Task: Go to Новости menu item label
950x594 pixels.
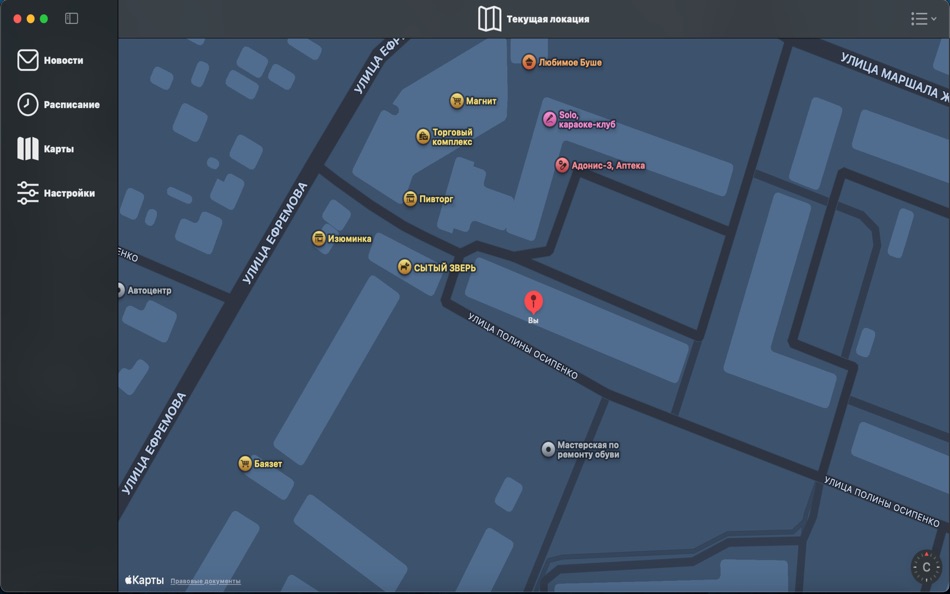Action: (64, 60)
